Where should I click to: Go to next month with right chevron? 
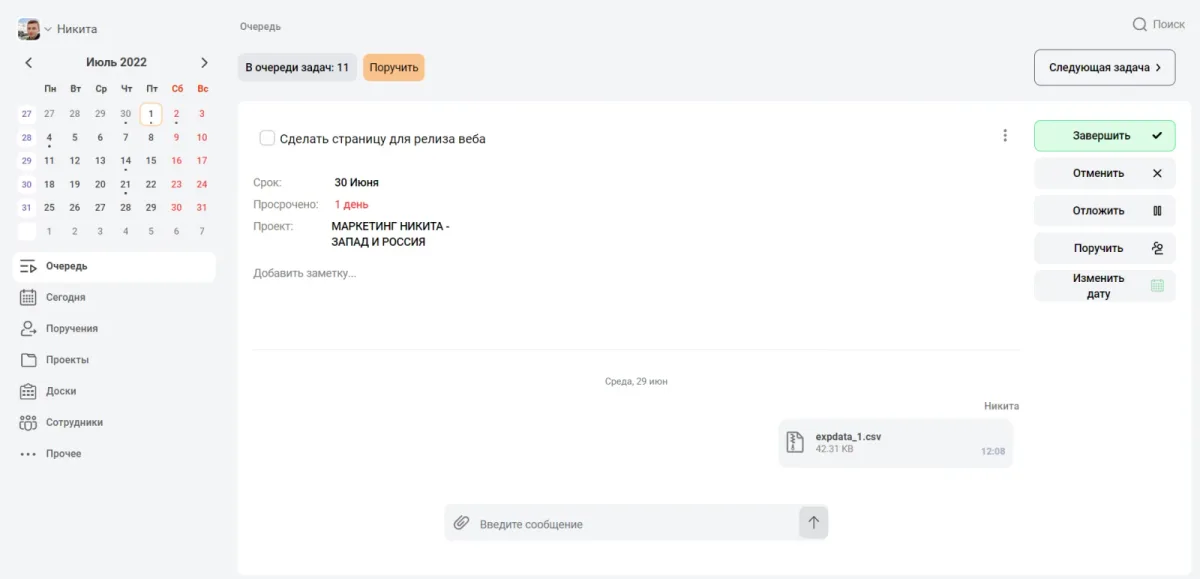point(203,61)
